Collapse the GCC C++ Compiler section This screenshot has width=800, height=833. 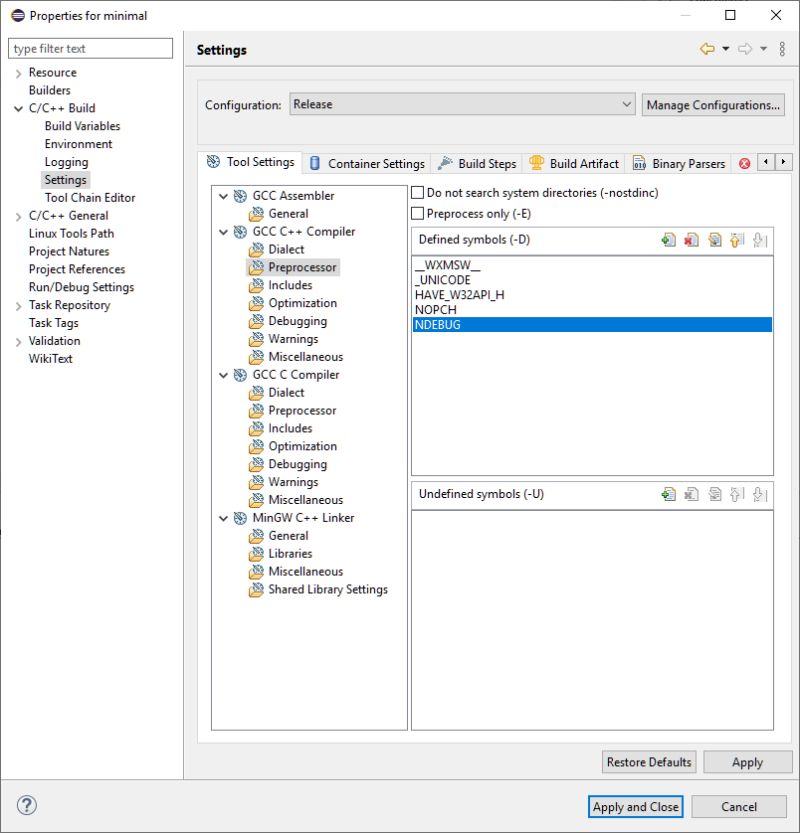click(x=222, y=231)
